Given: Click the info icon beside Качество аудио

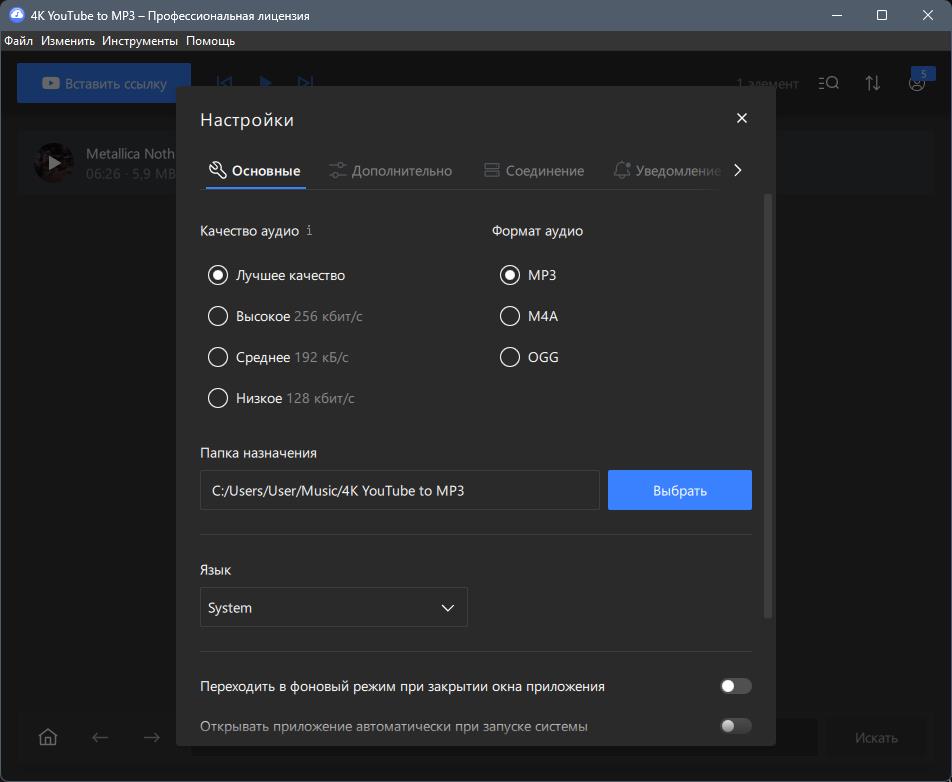Looking at the screenshot, I should pyautogui.click(x=309, y=231).
